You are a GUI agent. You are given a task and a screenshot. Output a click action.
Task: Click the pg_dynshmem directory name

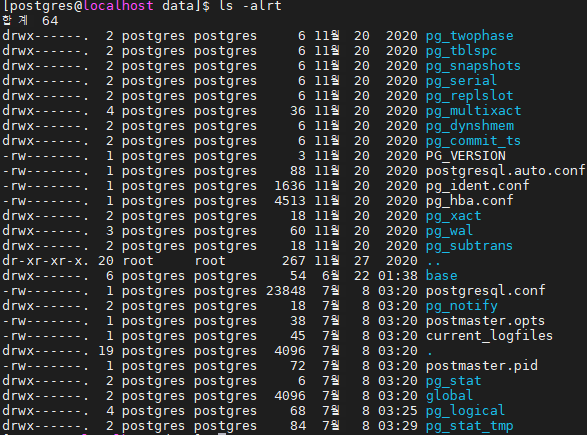(x=469, y=126)
